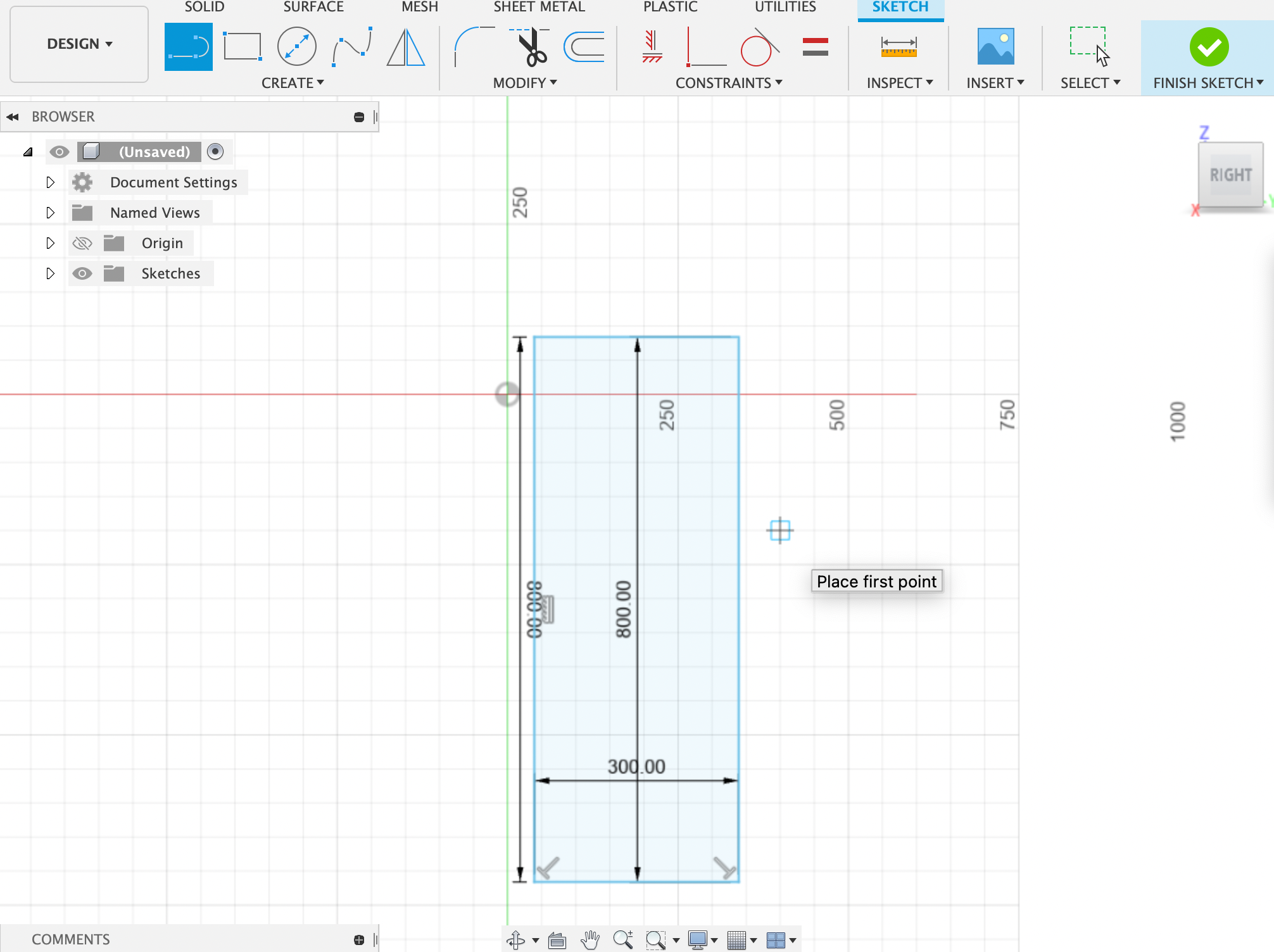Open the CONSTRAINTS dropdown
The image size is (1274, 952).
[728, 82]
